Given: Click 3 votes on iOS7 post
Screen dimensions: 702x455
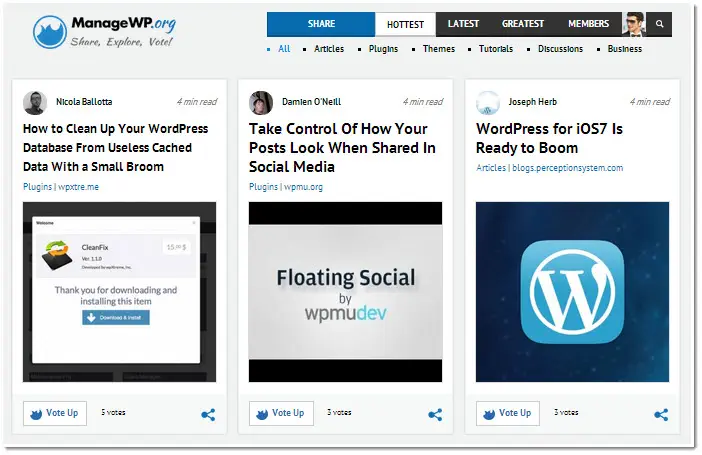Looking at the screenshot, I should click(566, 412).
